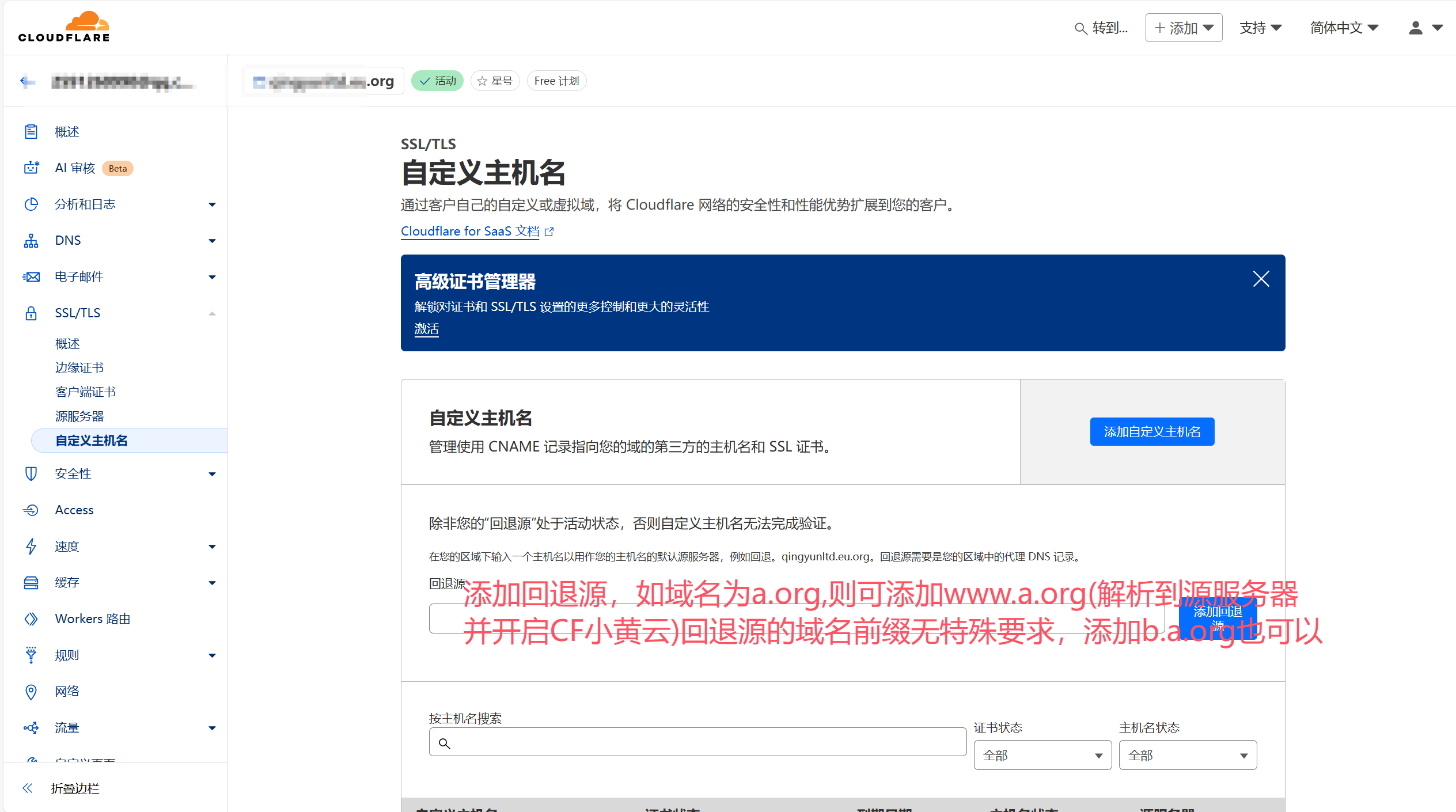
Task: Click the Cloudflare logo
Action: tap(64, 26)
